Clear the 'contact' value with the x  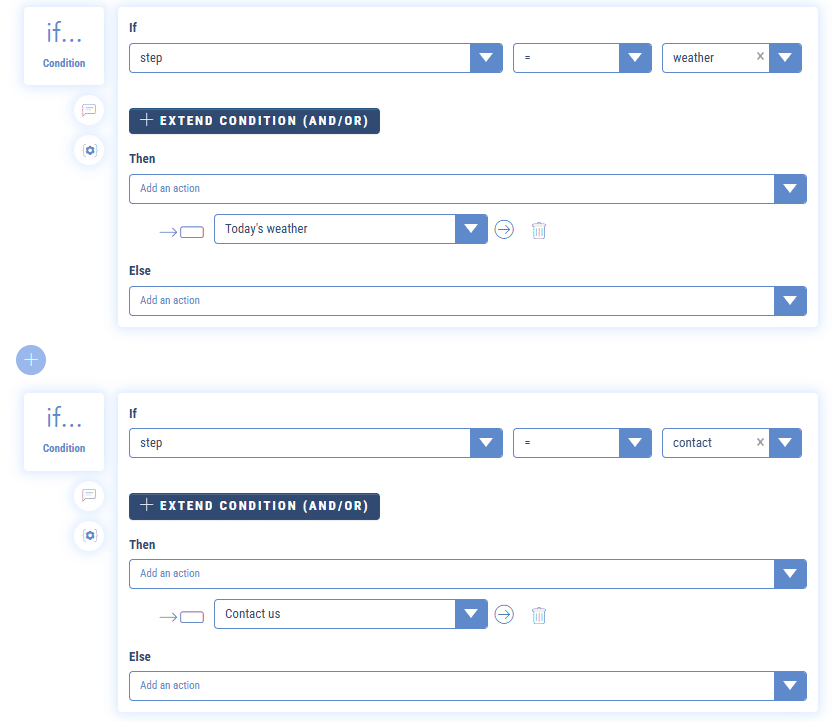click(x=760, y=442)
